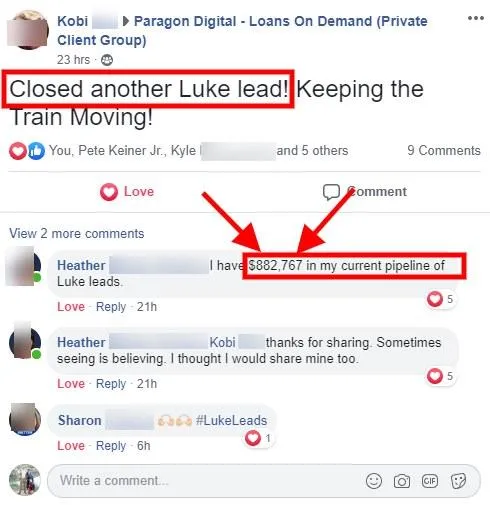Viewport: 490px width, 505px height.
Task: Open the GIF picker icon
Action: [x=430, y=481]
